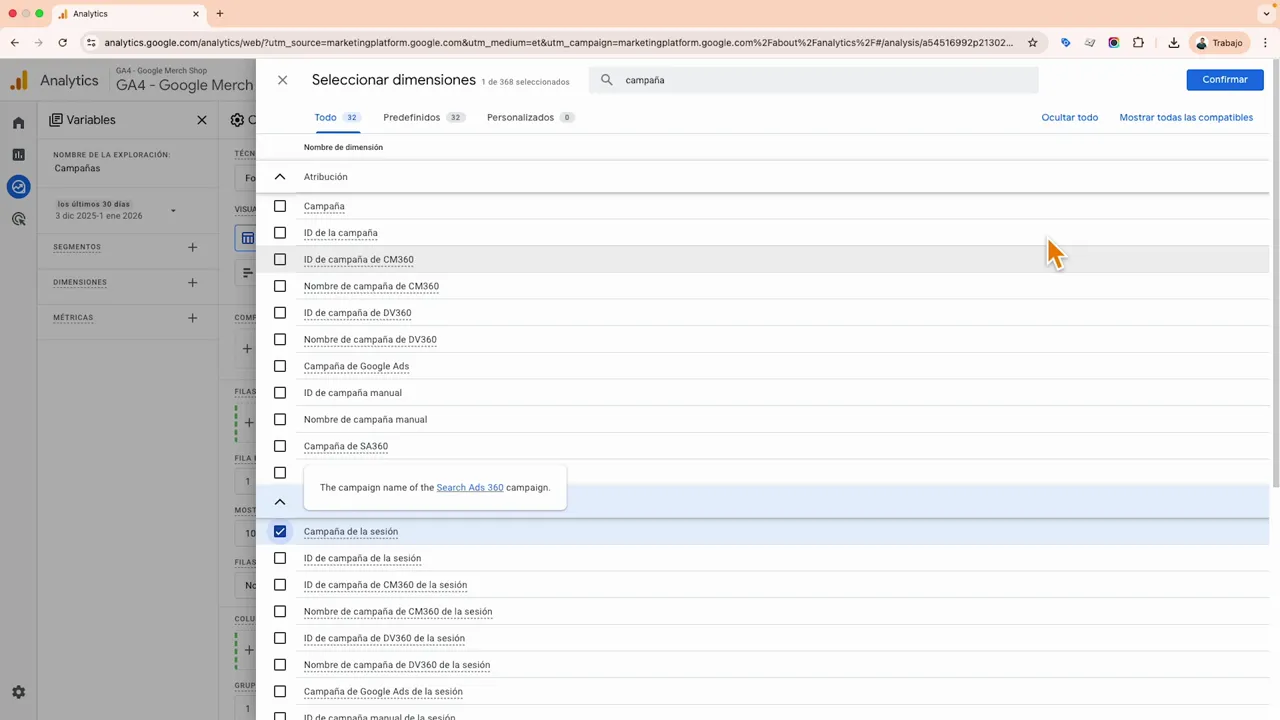Click the Confirmar button
The width and height of the screenshot is (1280, 720).
(1225, 80)
